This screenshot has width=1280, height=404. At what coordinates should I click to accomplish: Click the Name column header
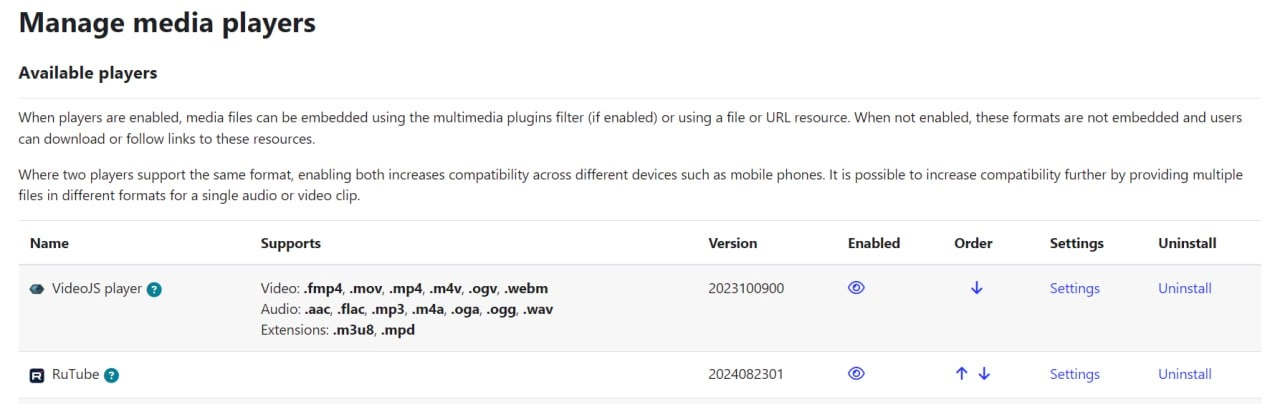49,243
